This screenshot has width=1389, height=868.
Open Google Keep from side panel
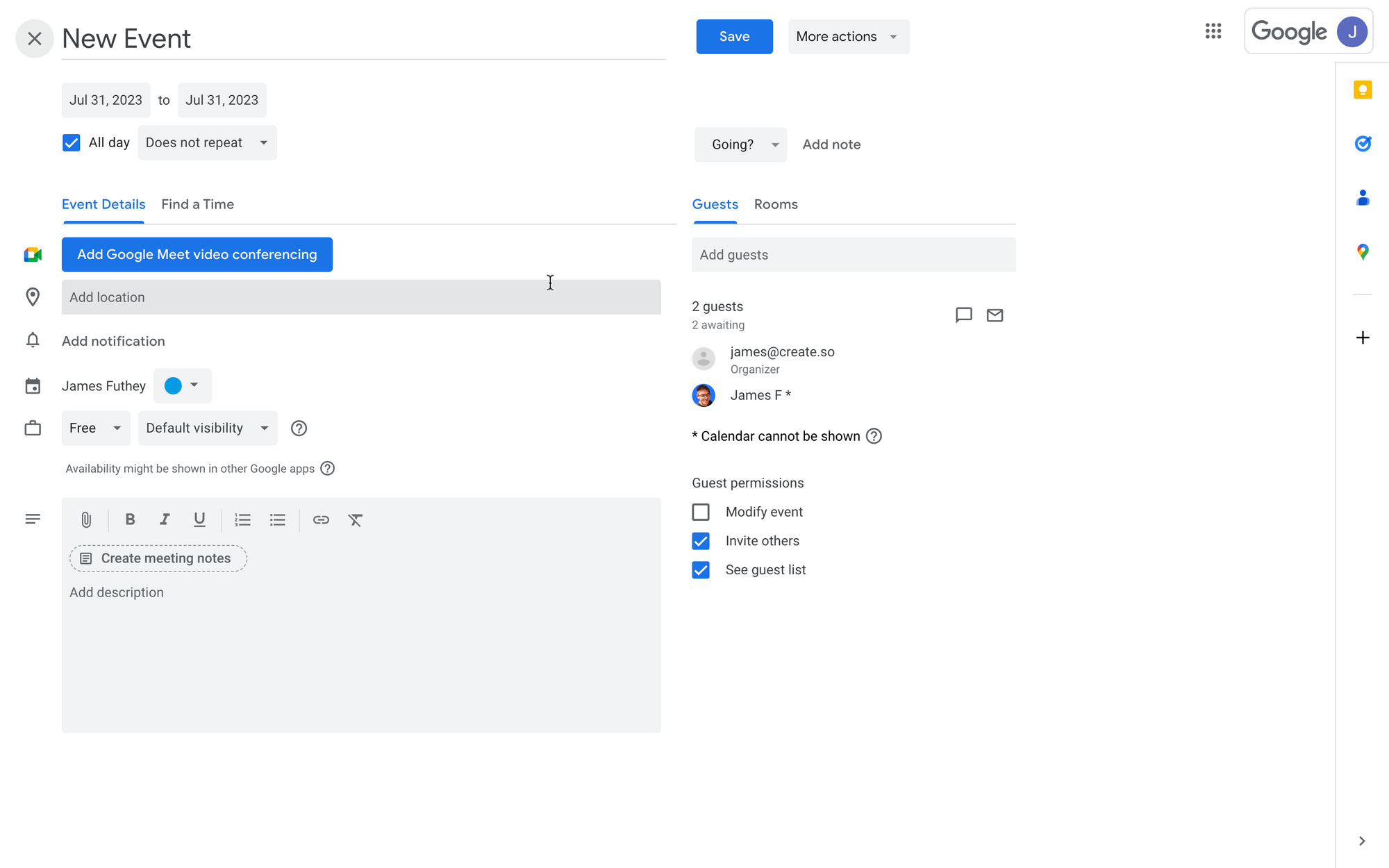(1363, 90)
